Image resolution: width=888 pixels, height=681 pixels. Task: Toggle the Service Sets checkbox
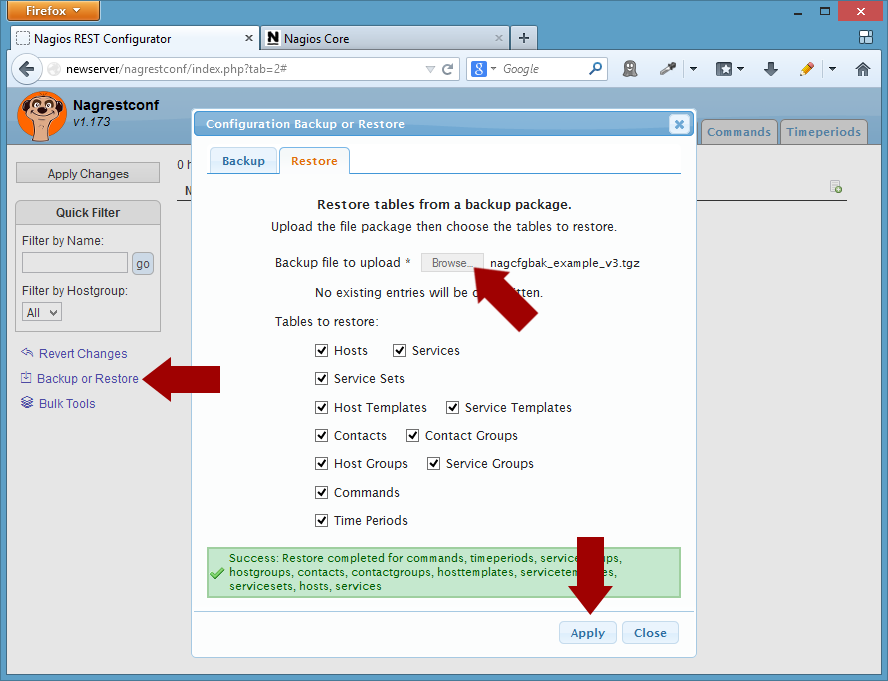tap(321, 378)
